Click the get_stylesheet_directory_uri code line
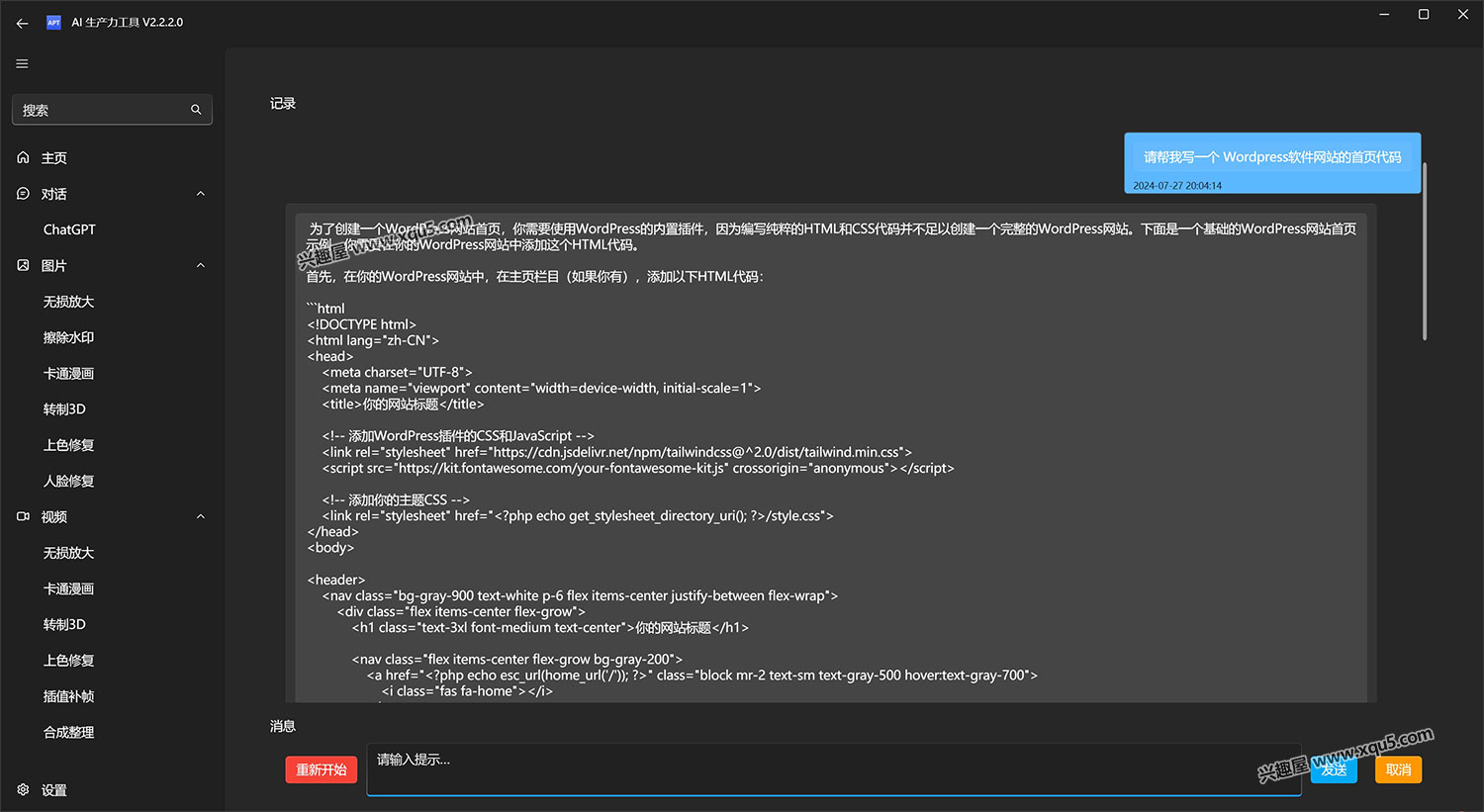The image size is (1484, 812). 578,516
